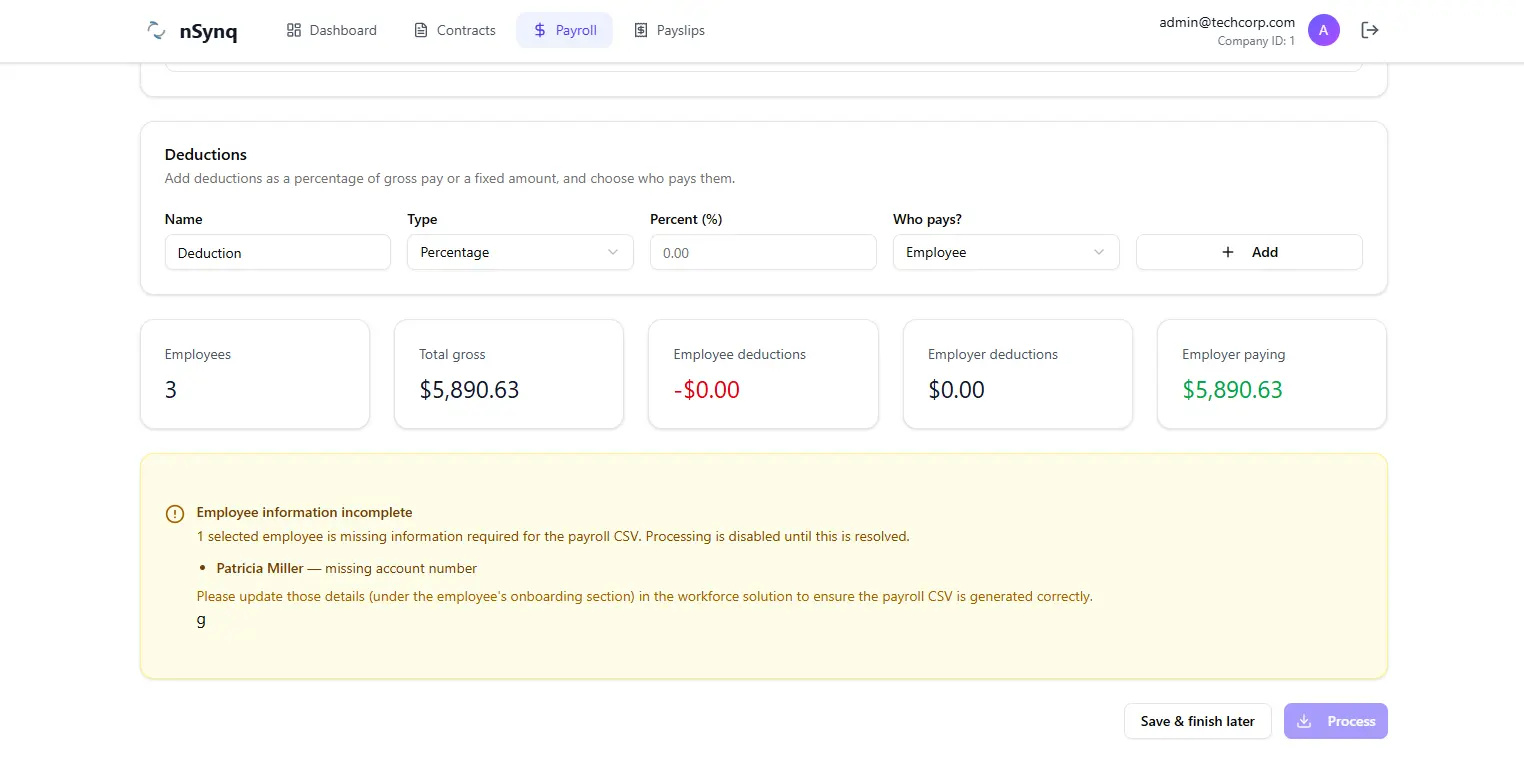Switch to the Payslips tab
This screenshot has width=1524, height=764.
(x=669, y=30)
